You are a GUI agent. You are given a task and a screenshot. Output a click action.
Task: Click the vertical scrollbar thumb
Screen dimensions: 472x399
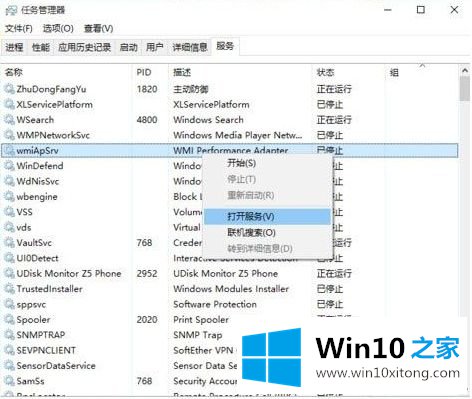tap(465, 88)
